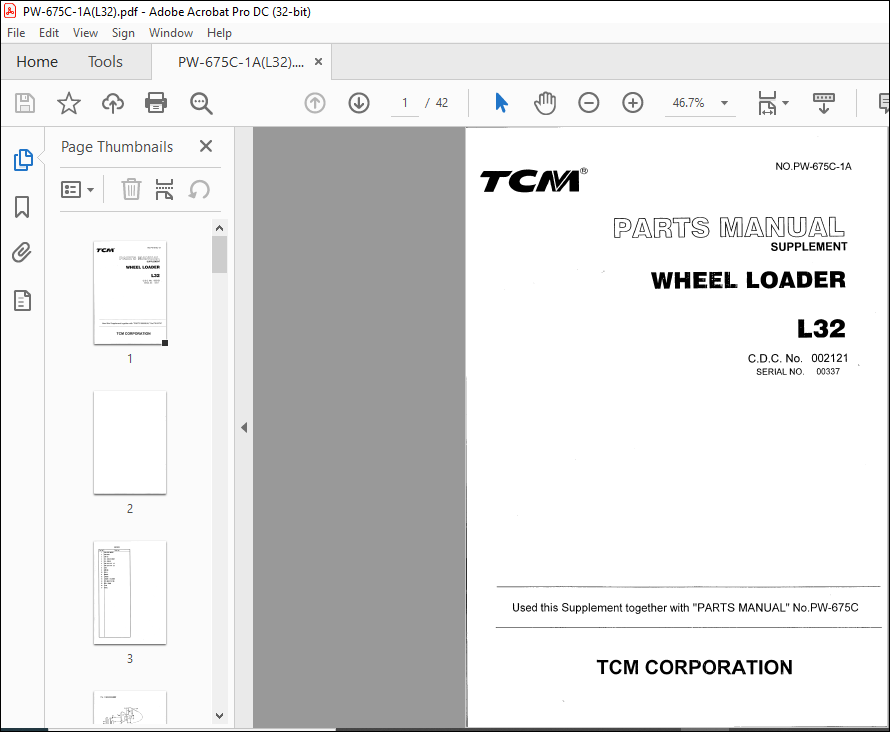
Task: Click the Print Pages icon in thumbnails
Action: 165,190
